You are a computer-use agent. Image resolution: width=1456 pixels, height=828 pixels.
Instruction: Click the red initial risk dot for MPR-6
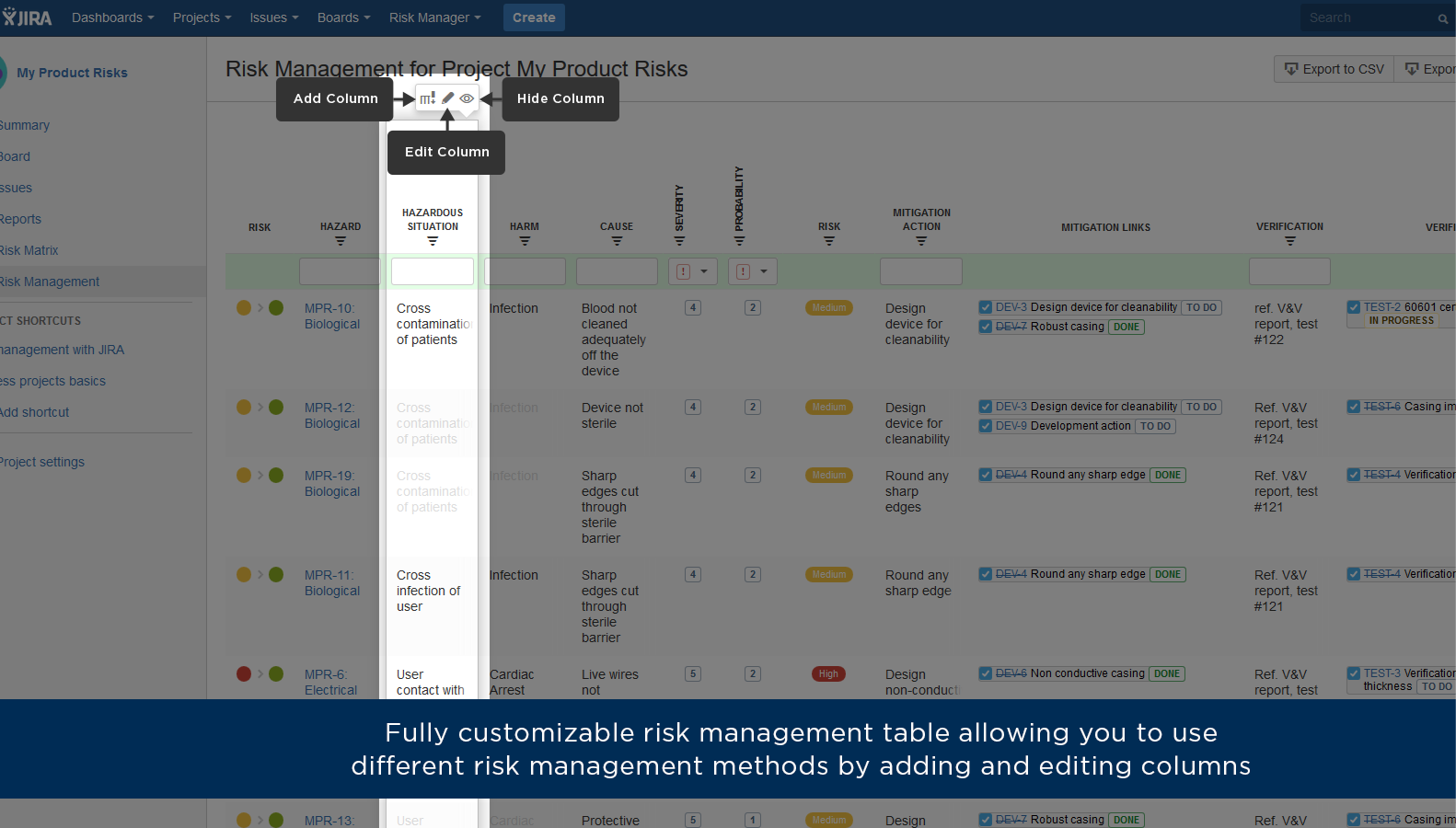click(244, 674)
